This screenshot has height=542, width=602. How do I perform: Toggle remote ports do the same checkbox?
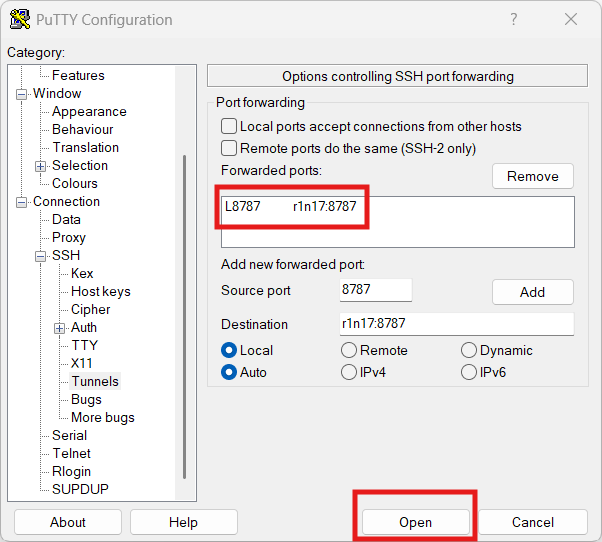coord(229,149)
